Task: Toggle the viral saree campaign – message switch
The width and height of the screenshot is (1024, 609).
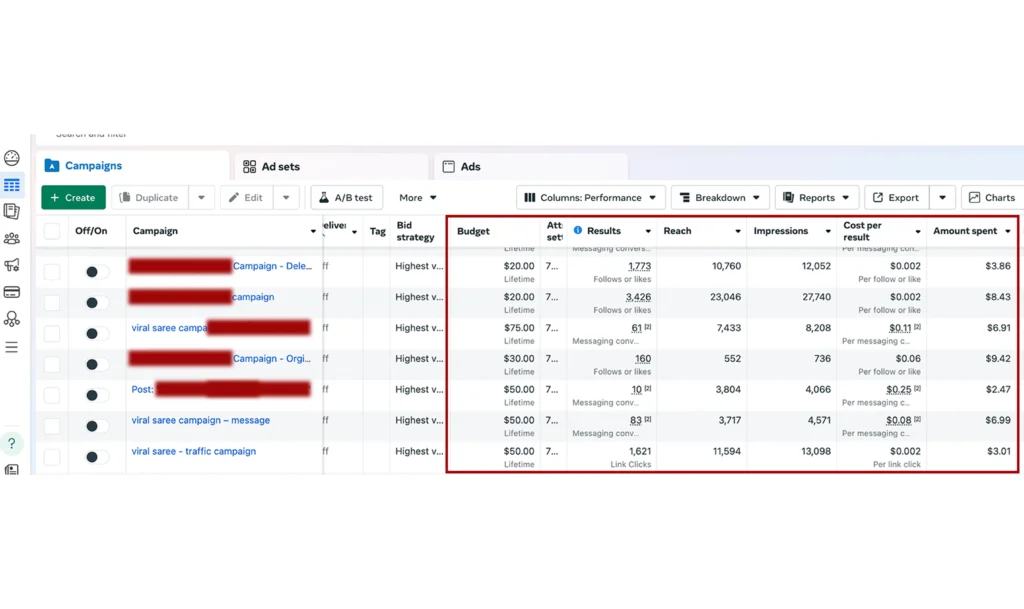Action: pos(97,426)
